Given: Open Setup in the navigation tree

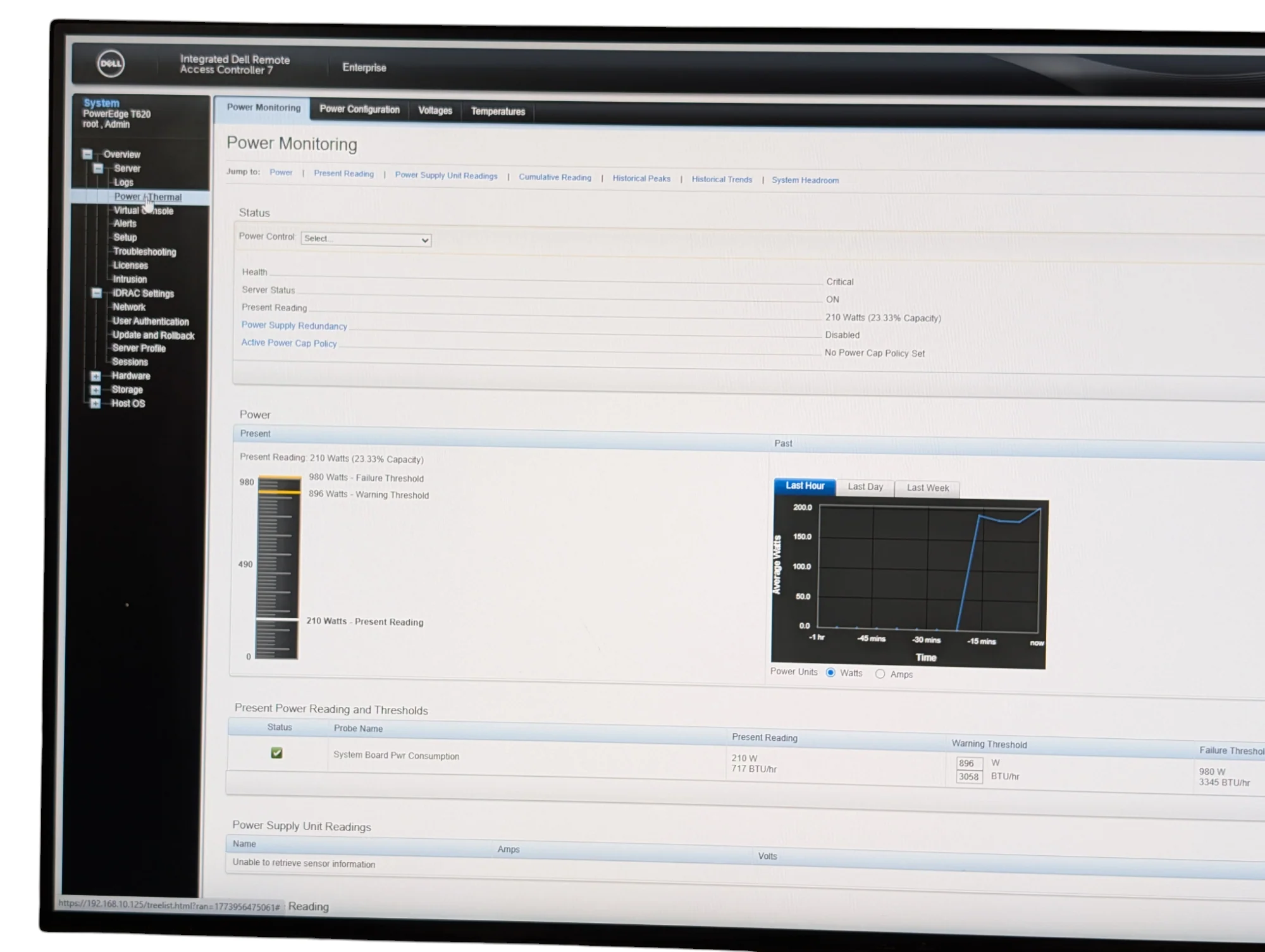Looking at the screenshot, I should (125, 237).
